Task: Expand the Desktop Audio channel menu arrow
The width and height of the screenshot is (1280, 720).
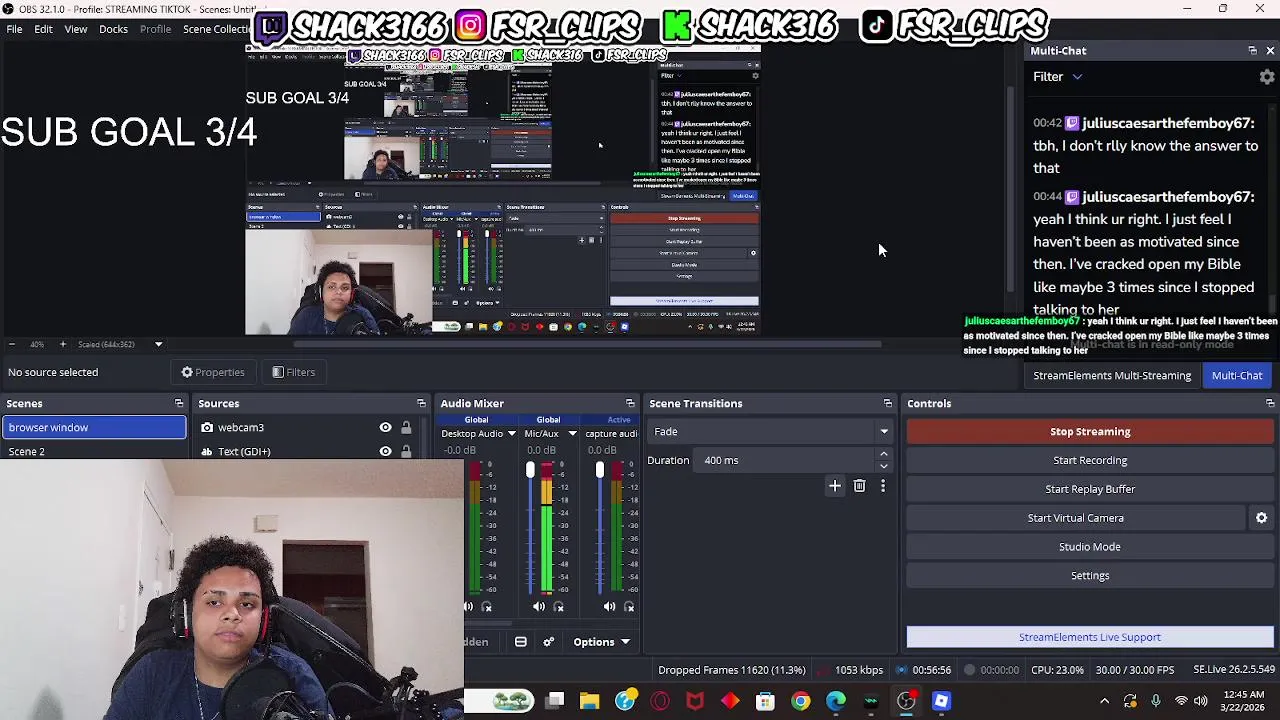Action: coord(511,434)
